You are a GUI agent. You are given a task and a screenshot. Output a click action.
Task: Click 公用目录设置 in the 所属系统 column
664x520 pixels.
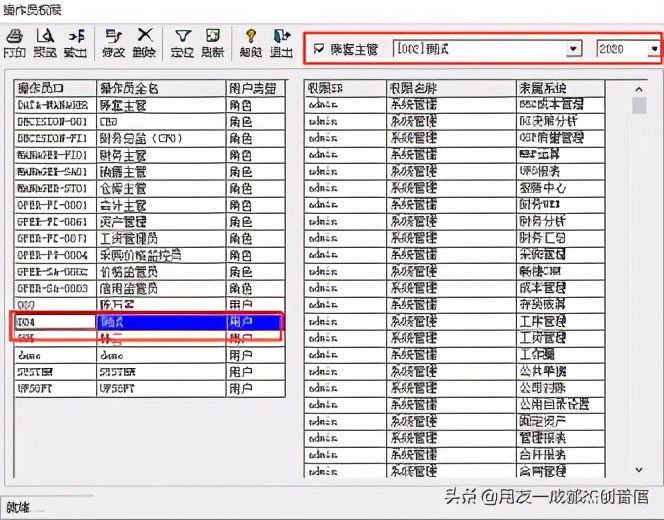click(x=554, y=404)
